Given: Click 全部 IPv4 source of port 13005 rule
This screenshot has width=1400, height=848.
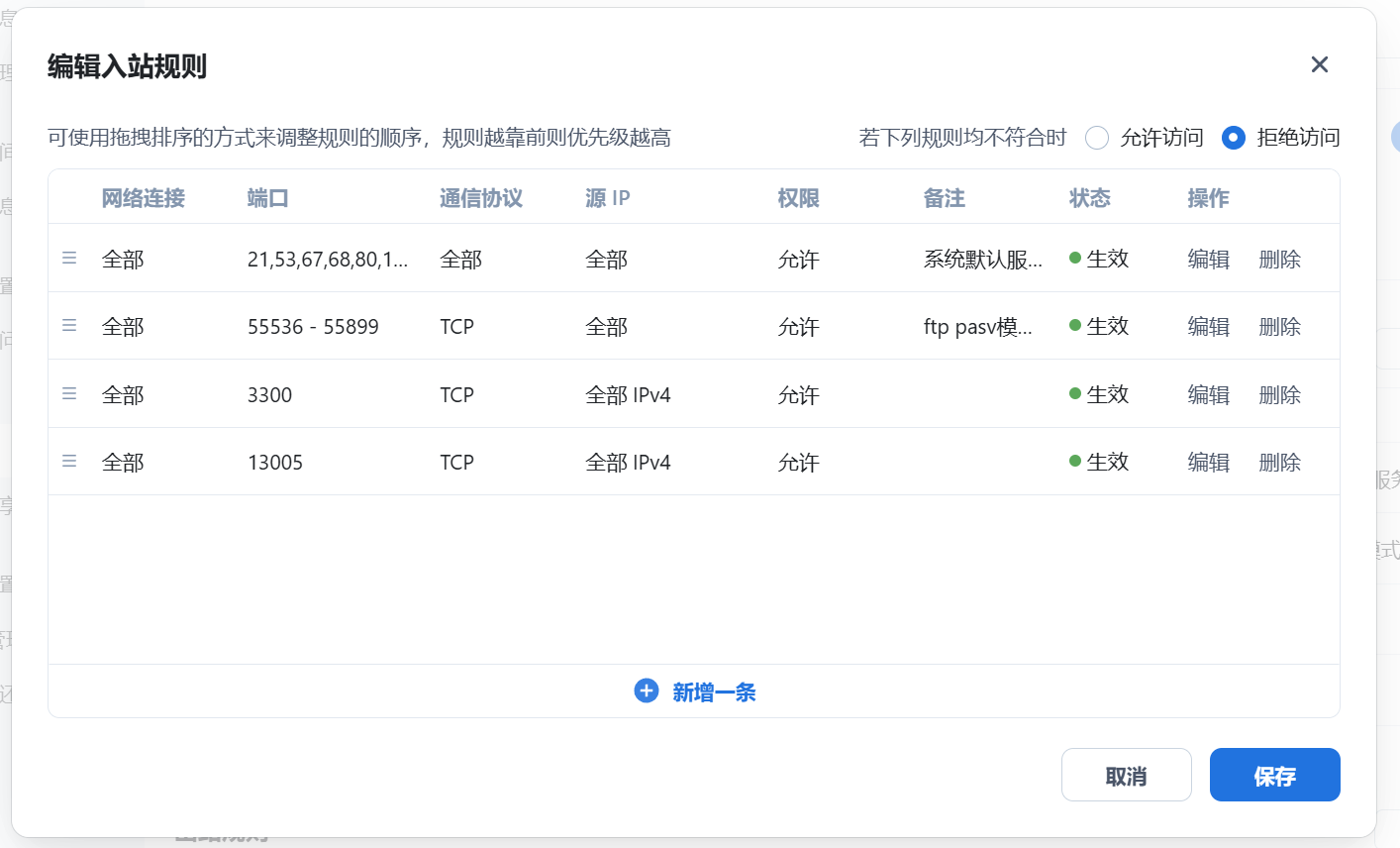Looking at the screenshot, I should pos(628,463).
